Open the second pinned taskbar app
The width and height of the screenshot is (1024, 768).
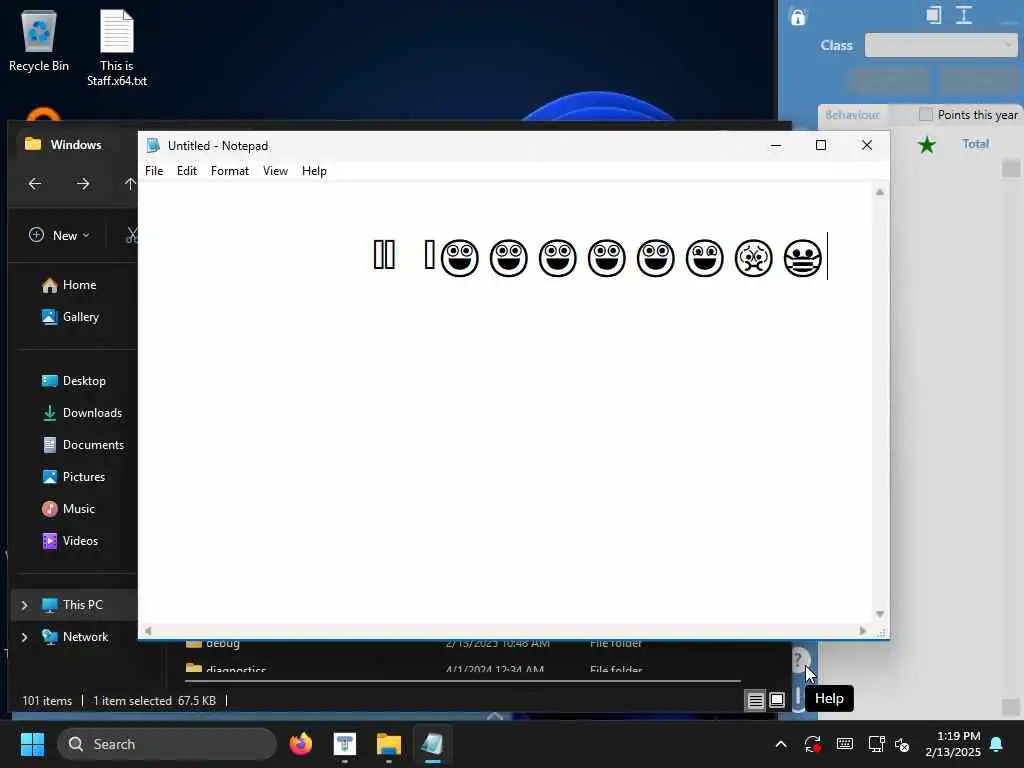(x=345, y=744)
